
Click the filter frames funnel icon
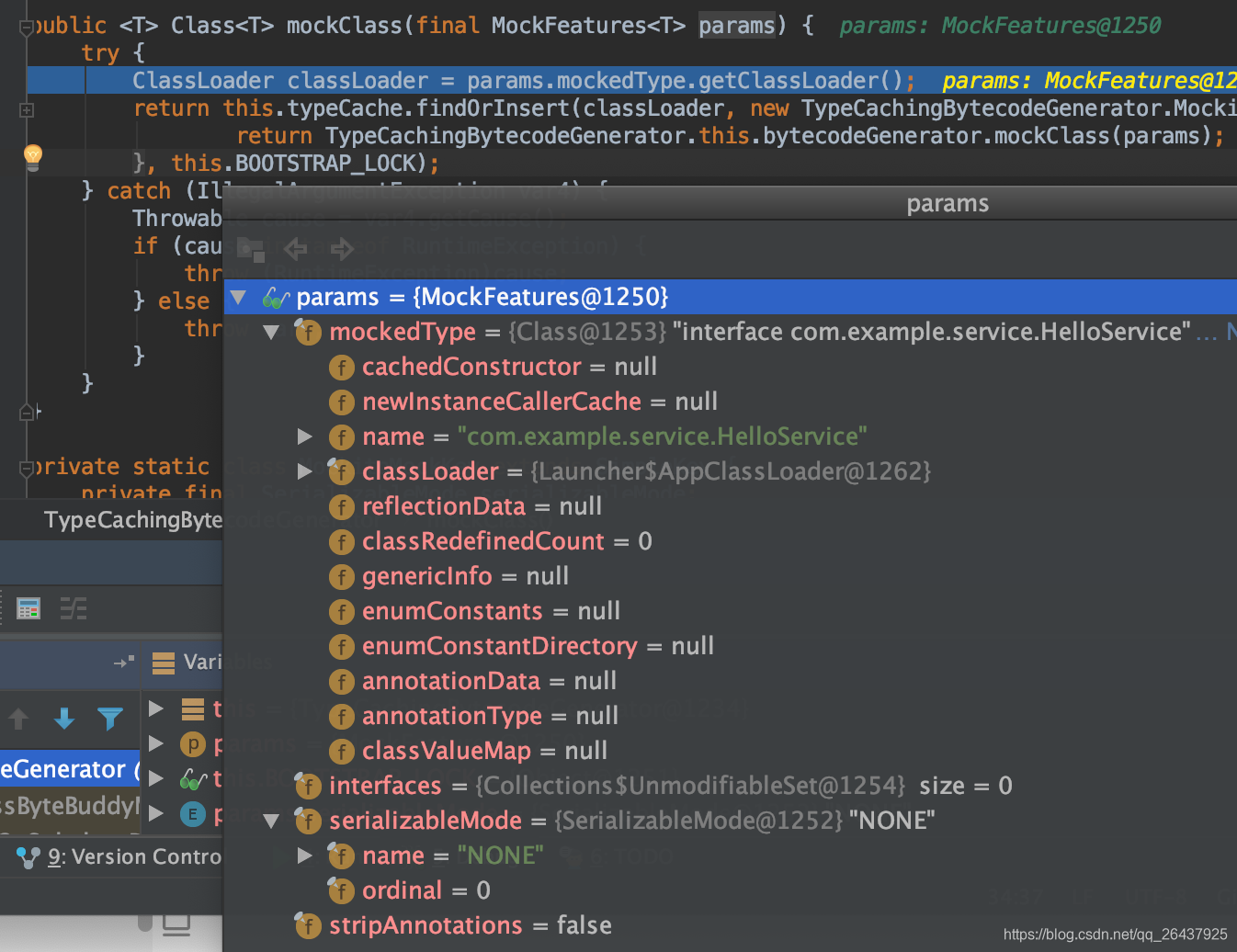tap(110, 720)
